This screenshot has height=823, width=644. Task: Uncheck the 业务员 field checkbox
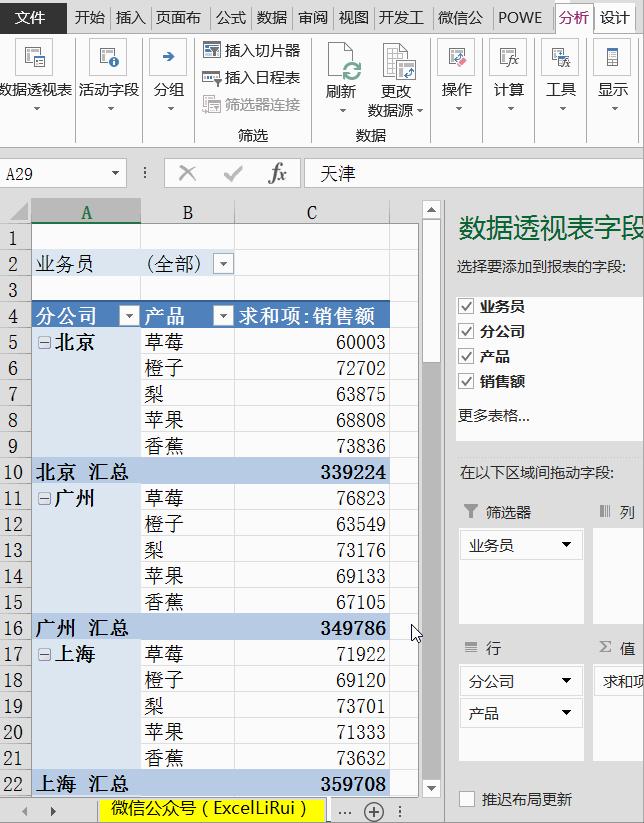[x=466, y=306]
